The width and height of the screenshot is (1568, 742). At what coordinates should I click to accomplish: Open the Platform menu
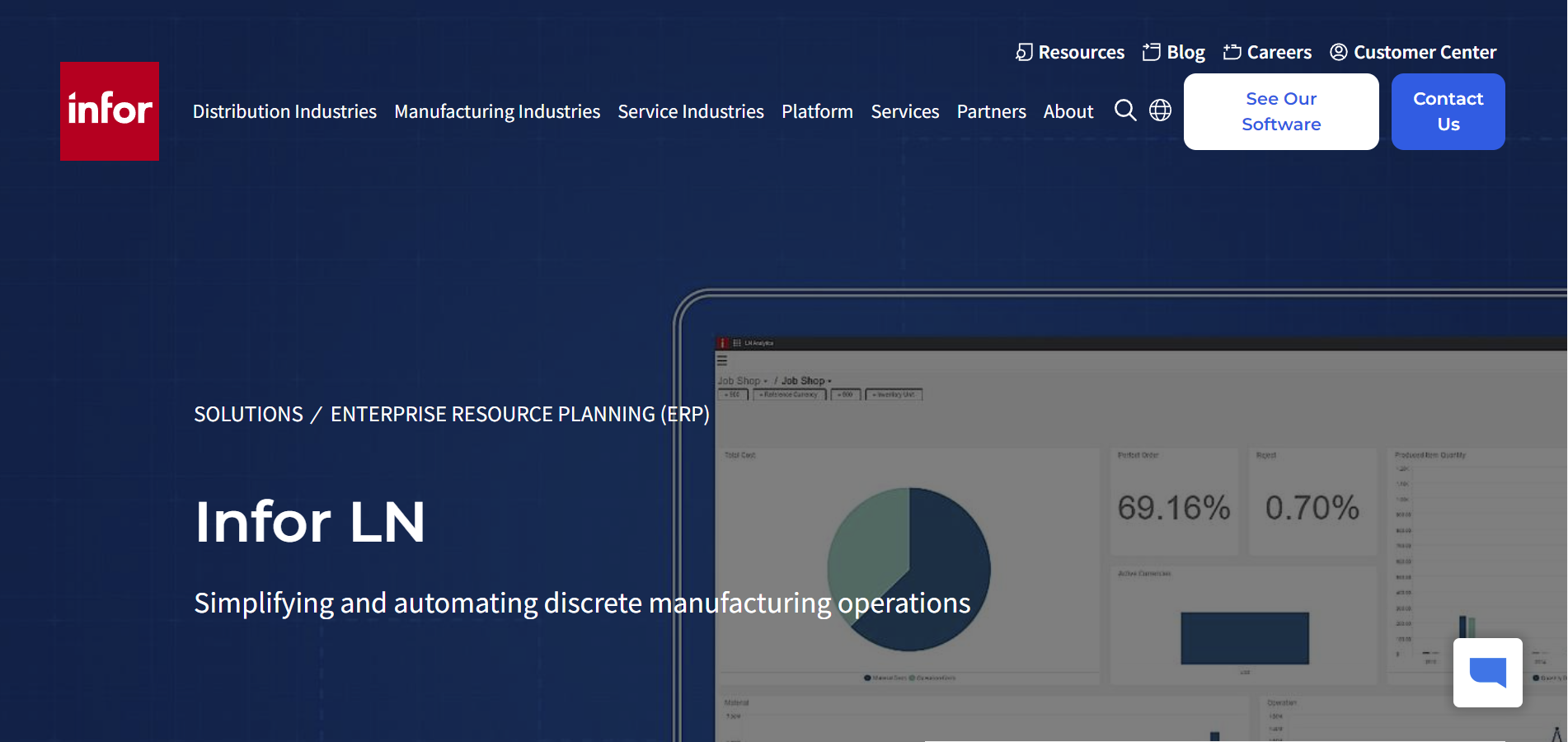click(817, 111)
